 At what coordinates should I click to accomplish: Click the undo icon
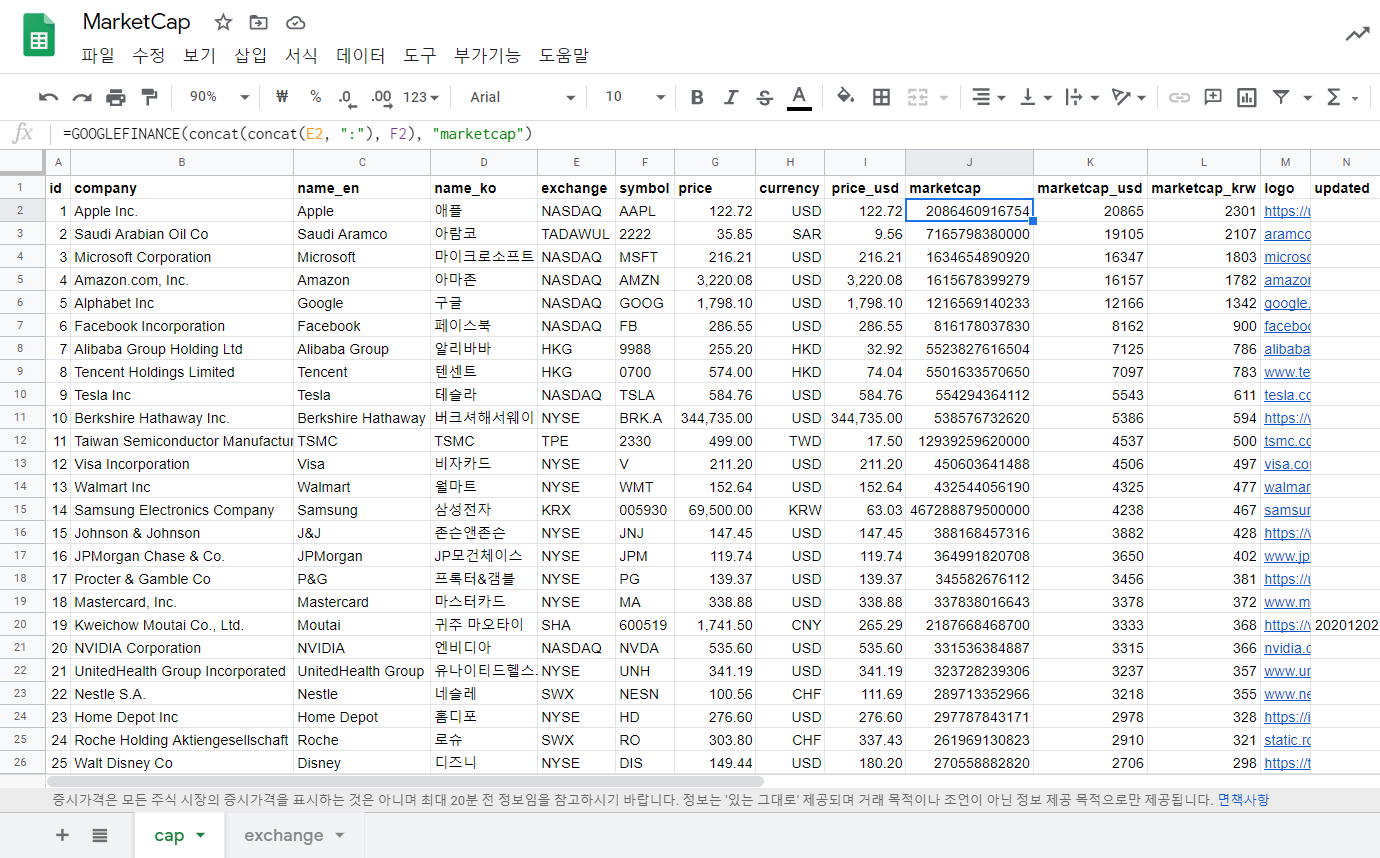tap(48, 97)
